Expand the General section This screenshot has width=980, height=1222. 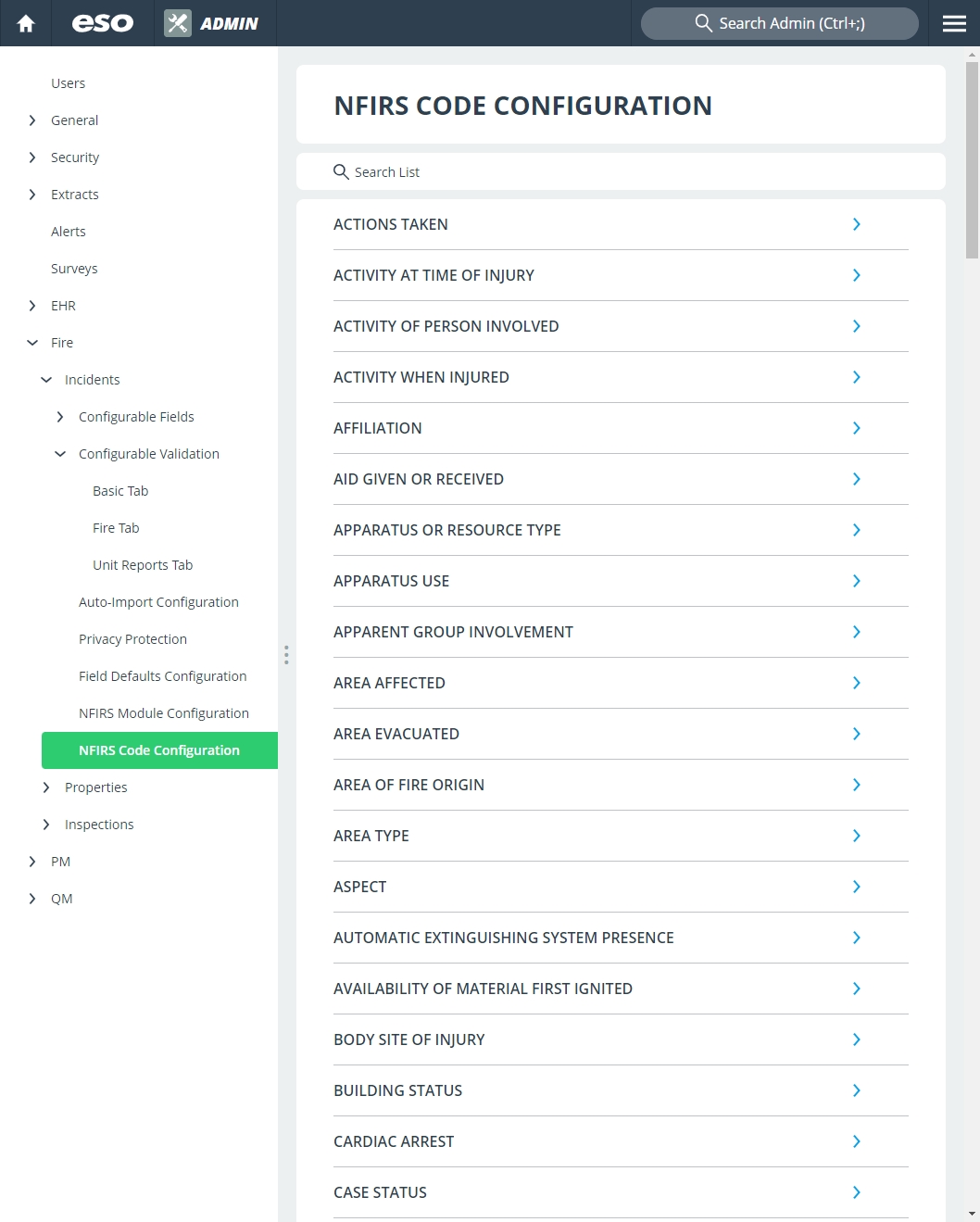click(x=32, y=120)
